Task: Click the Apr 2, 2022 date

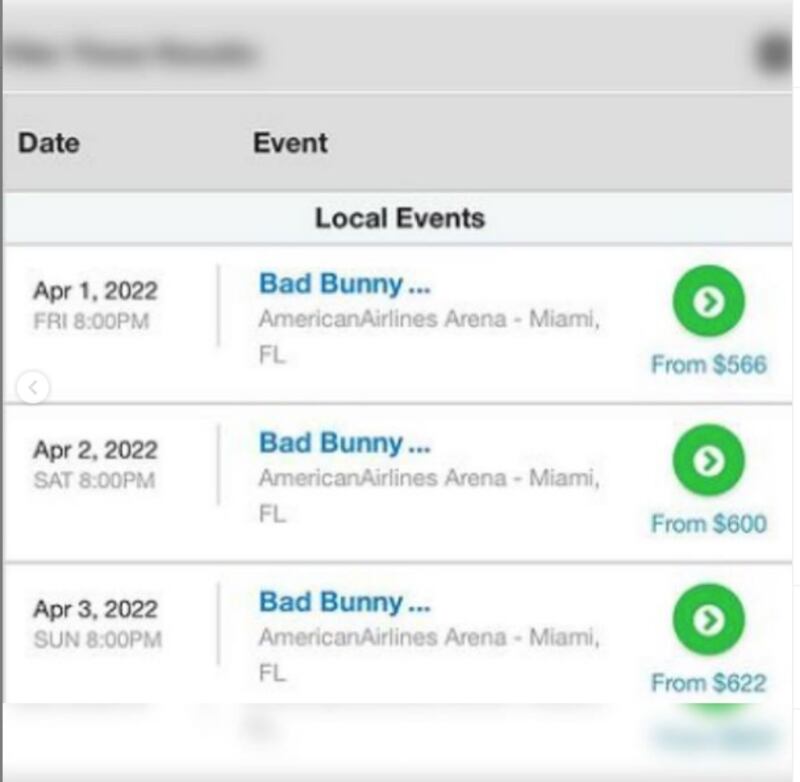Action: (95, 450)
